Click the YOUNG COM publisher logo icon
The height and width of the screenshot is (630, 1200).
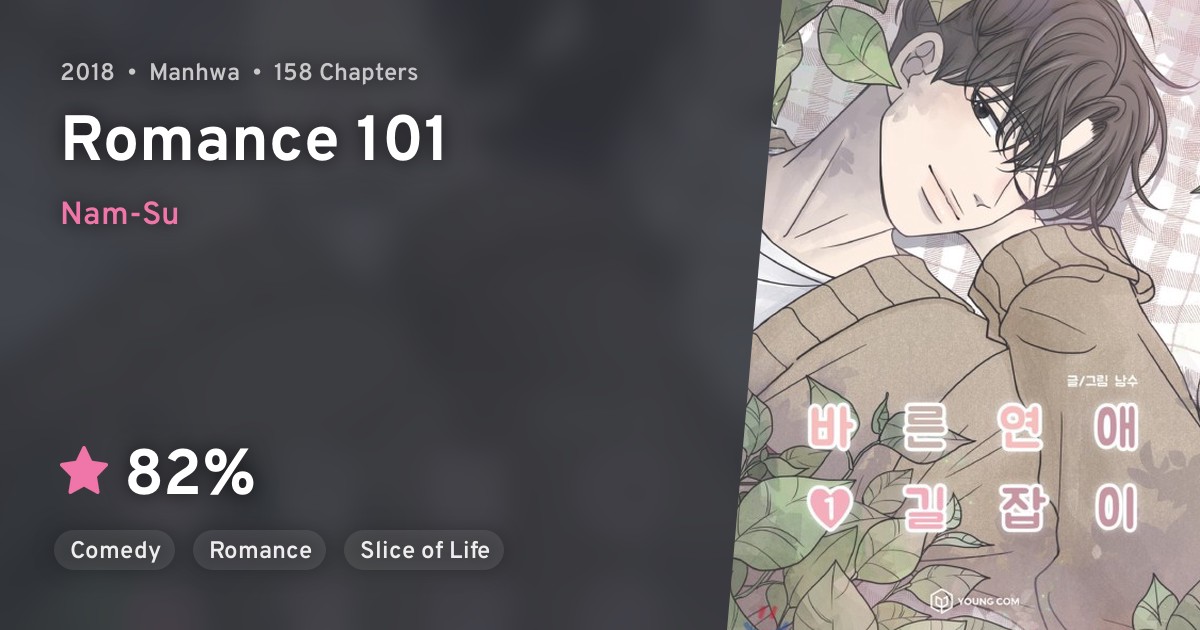(x=941, y=602)
